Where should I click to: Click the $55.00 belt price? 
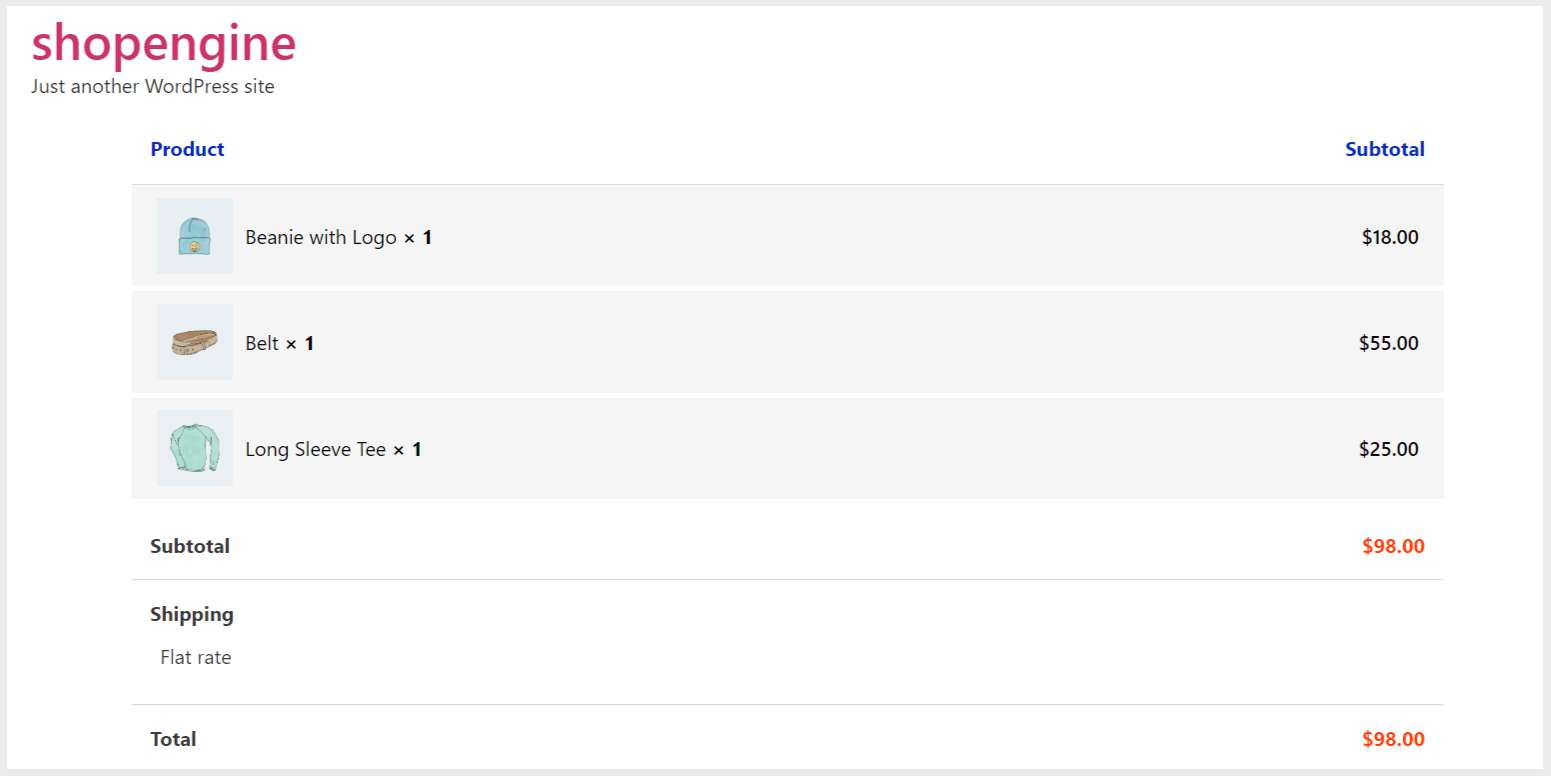point(1388,343)
